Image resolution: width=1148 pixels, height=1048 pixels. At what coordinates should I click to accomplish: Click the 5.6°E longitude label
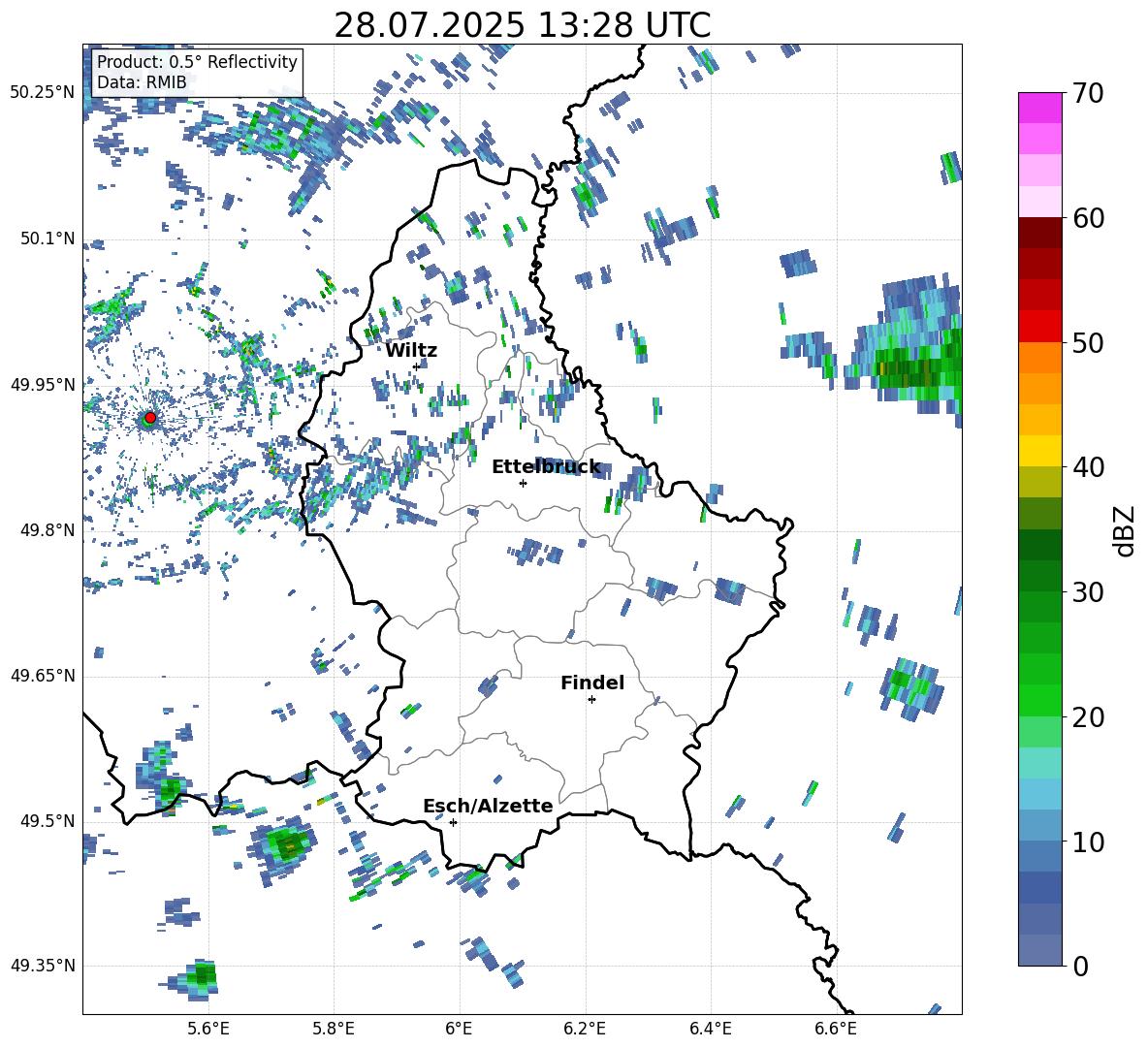(208, 1029)
